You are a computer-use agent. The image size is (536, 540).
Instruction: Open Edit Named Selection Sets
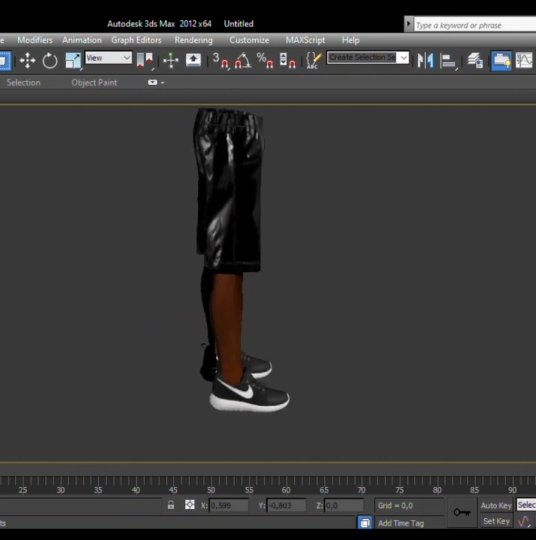313,60
